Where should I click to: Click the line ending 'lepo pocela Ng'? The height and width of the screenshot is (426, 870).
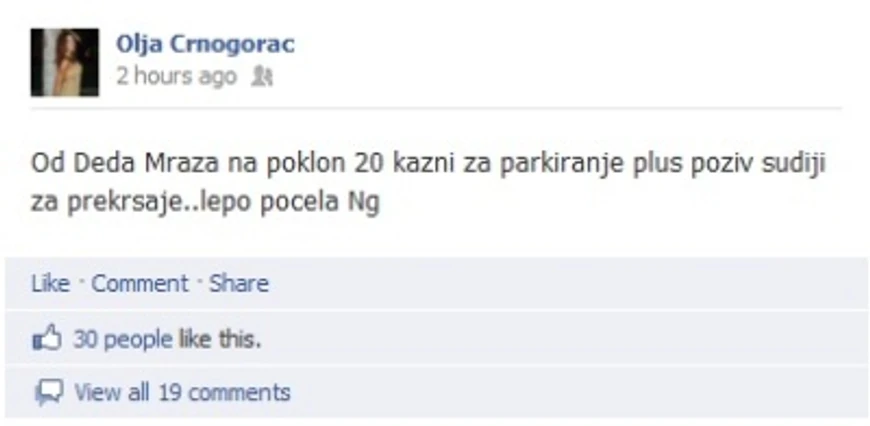205,203
